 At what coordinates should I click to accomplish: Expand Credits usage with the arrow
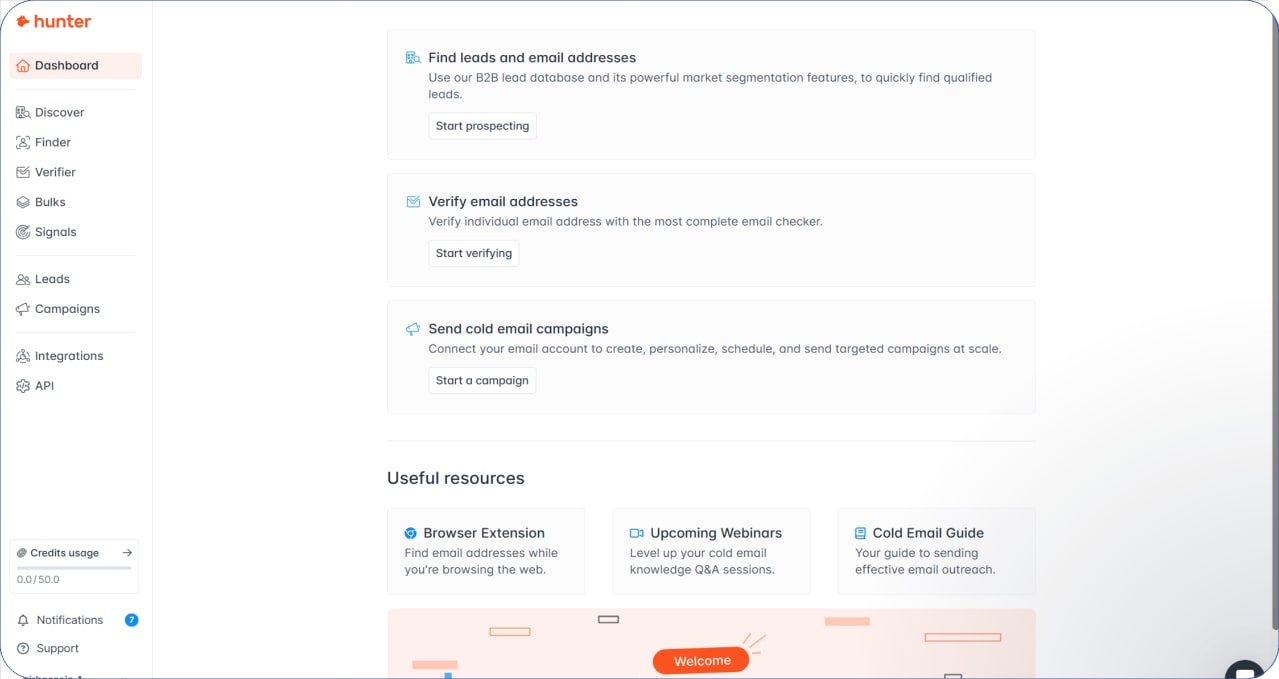point(127,553)
